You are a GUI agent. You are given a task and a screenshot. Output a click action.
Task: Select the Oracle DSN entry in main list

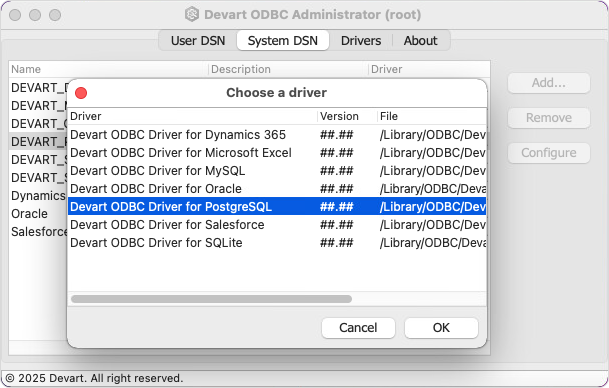pos(30,214)
